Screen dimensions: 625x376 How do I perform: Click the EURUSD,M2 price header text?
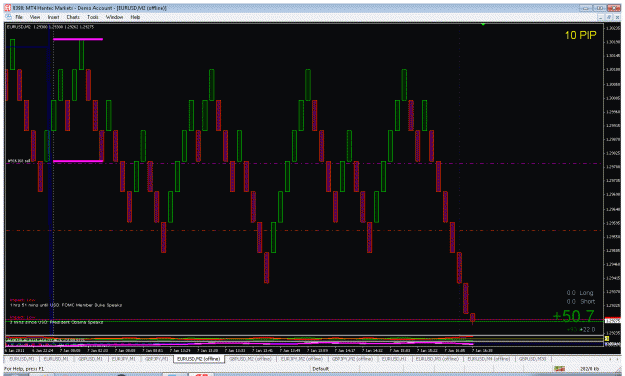[50, 27]
